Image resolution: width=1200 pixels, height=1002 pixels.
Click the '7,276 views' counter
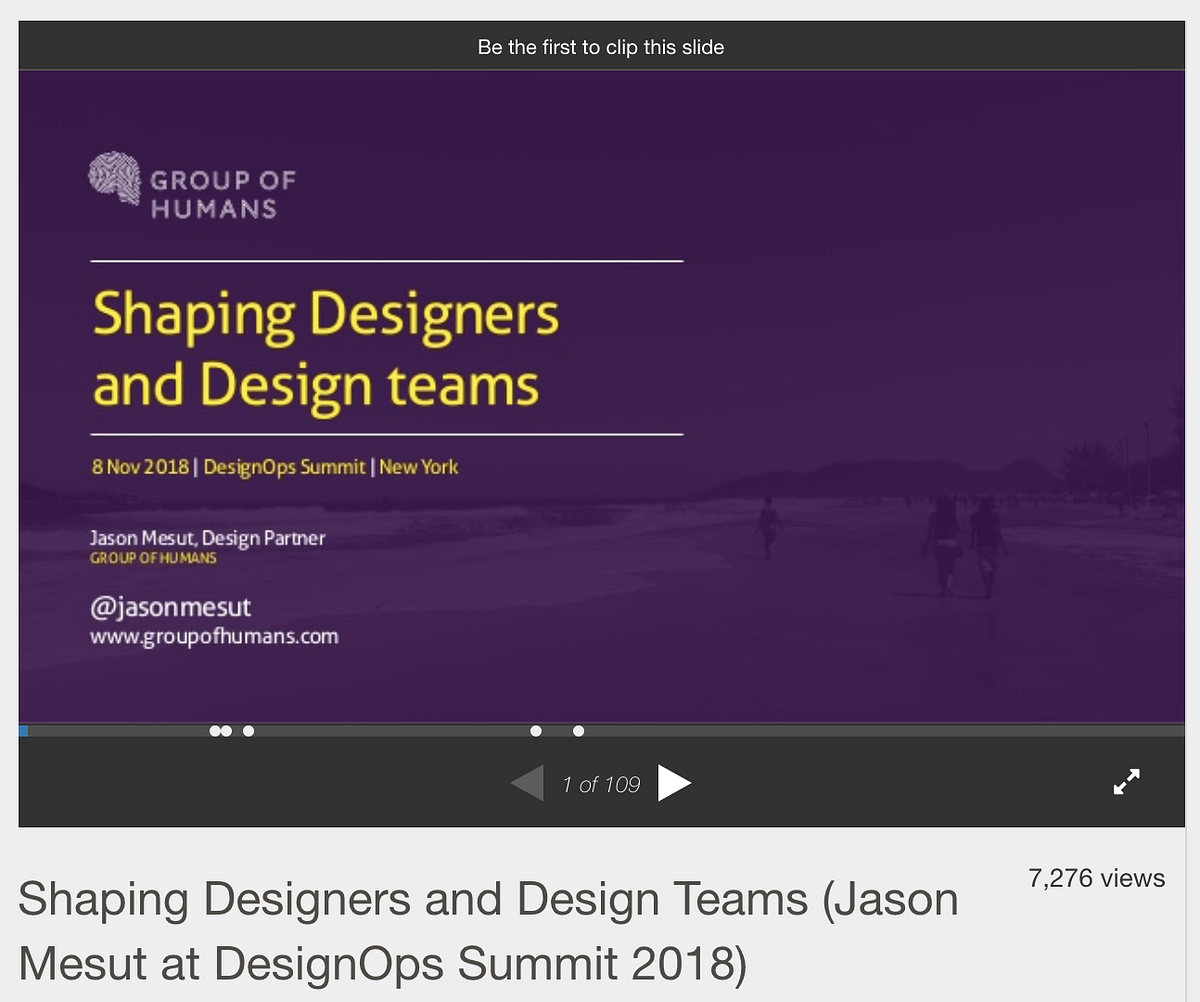1097,878
